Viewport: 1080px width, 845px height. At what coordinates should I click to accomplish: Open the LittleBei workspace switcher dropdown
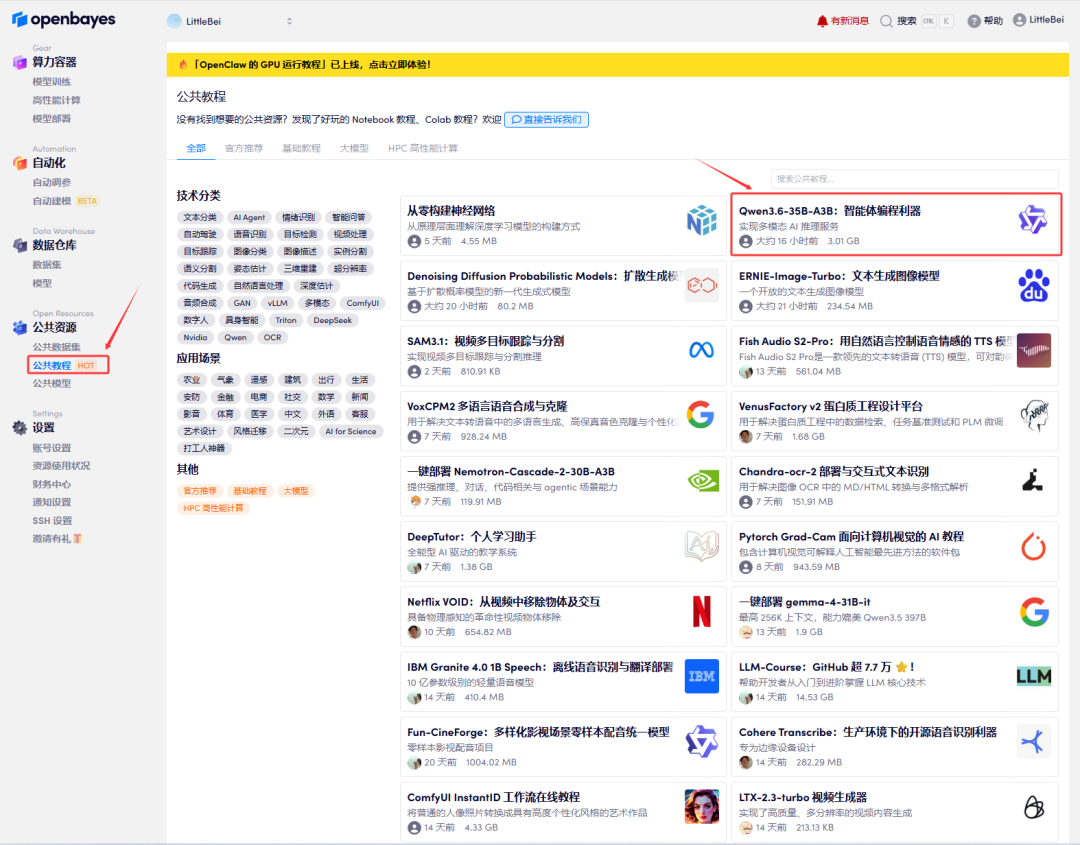point(230,21)
